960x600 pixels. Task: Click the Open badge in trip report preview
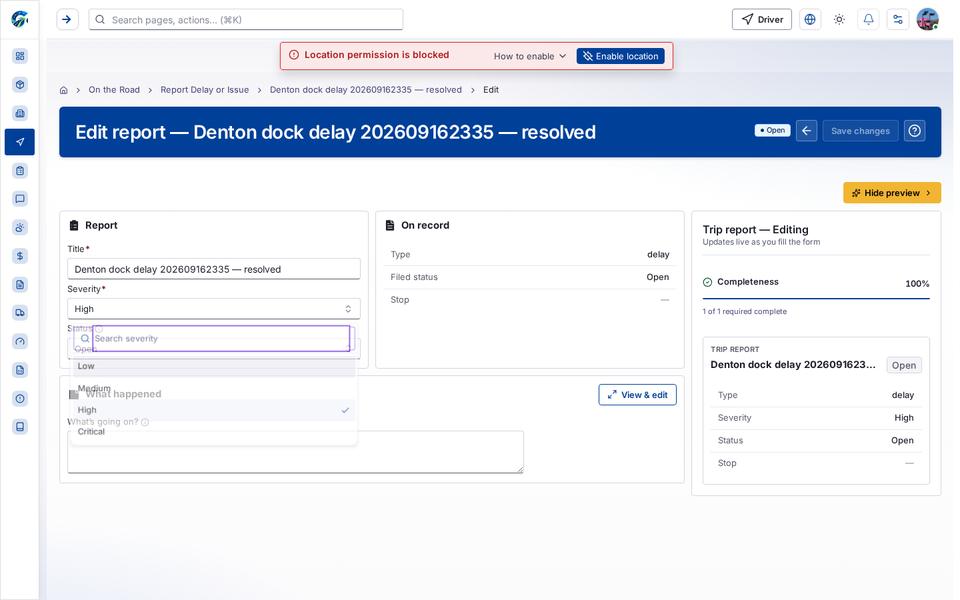(904, 366)
